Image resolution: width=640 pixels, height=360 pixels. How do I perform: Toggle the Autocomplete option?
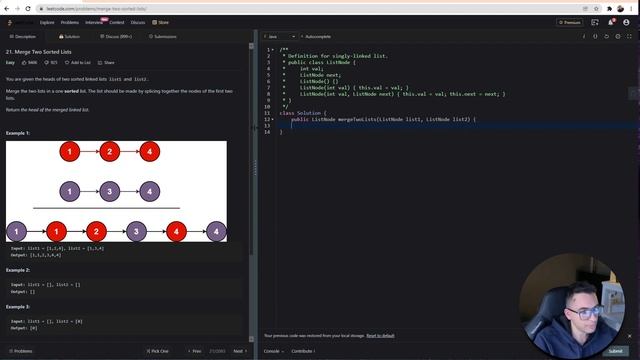pos(316,36)
